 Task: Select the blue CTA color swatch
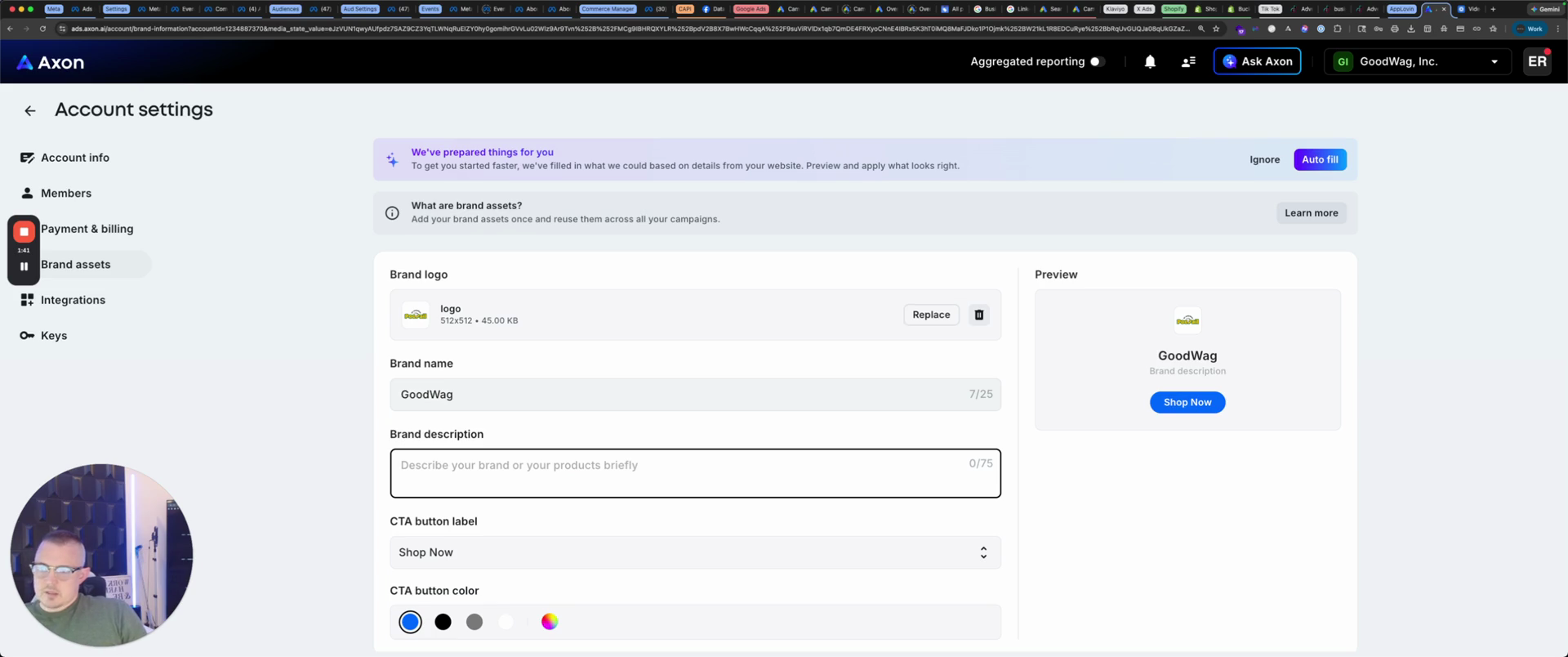tap(410, 622)
